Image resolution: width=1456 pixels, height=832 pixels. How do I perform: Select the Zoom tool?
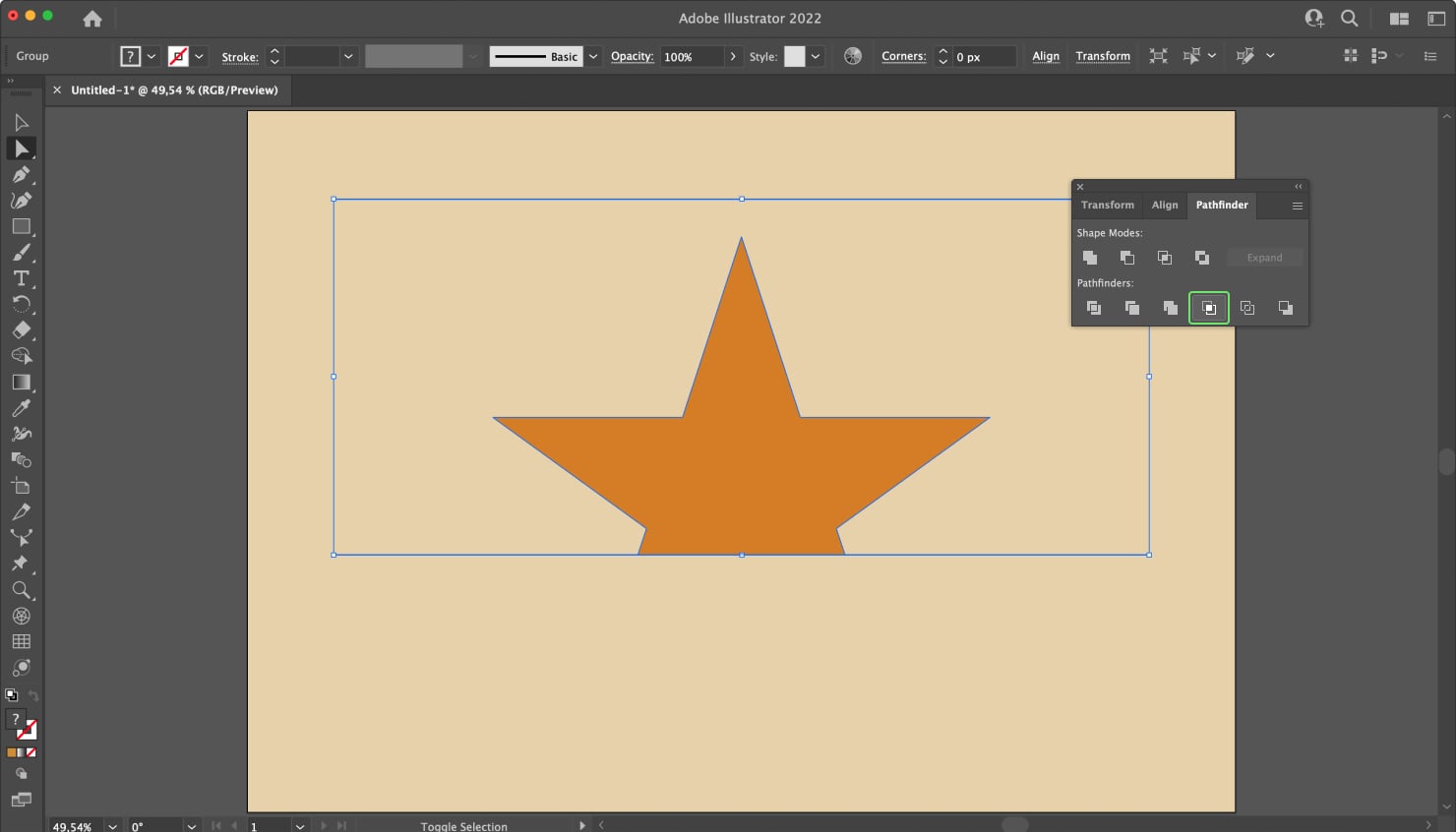22,590
